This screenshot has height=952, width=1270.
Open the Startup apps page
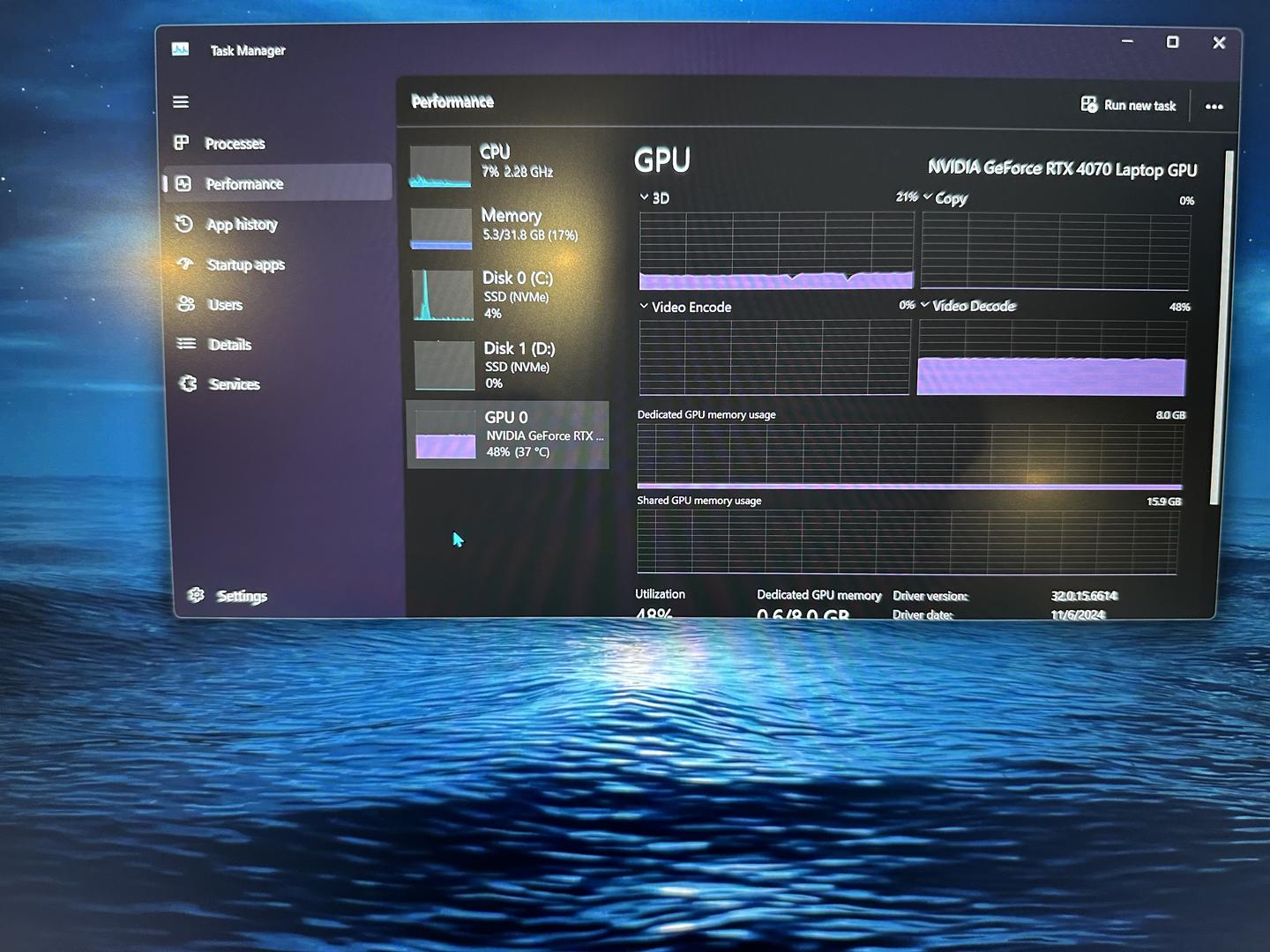280,264
